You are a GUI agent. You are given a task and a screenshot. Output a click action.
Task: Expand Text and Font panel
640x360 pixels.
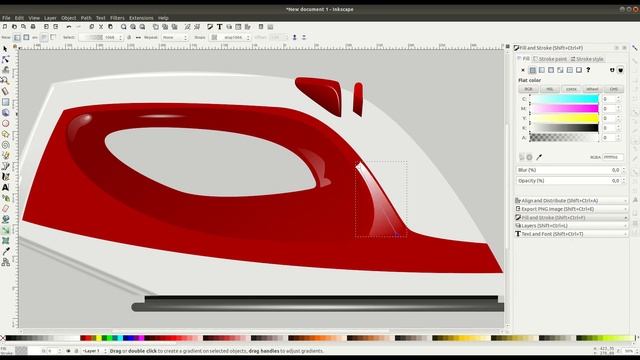tap(571, 234)
